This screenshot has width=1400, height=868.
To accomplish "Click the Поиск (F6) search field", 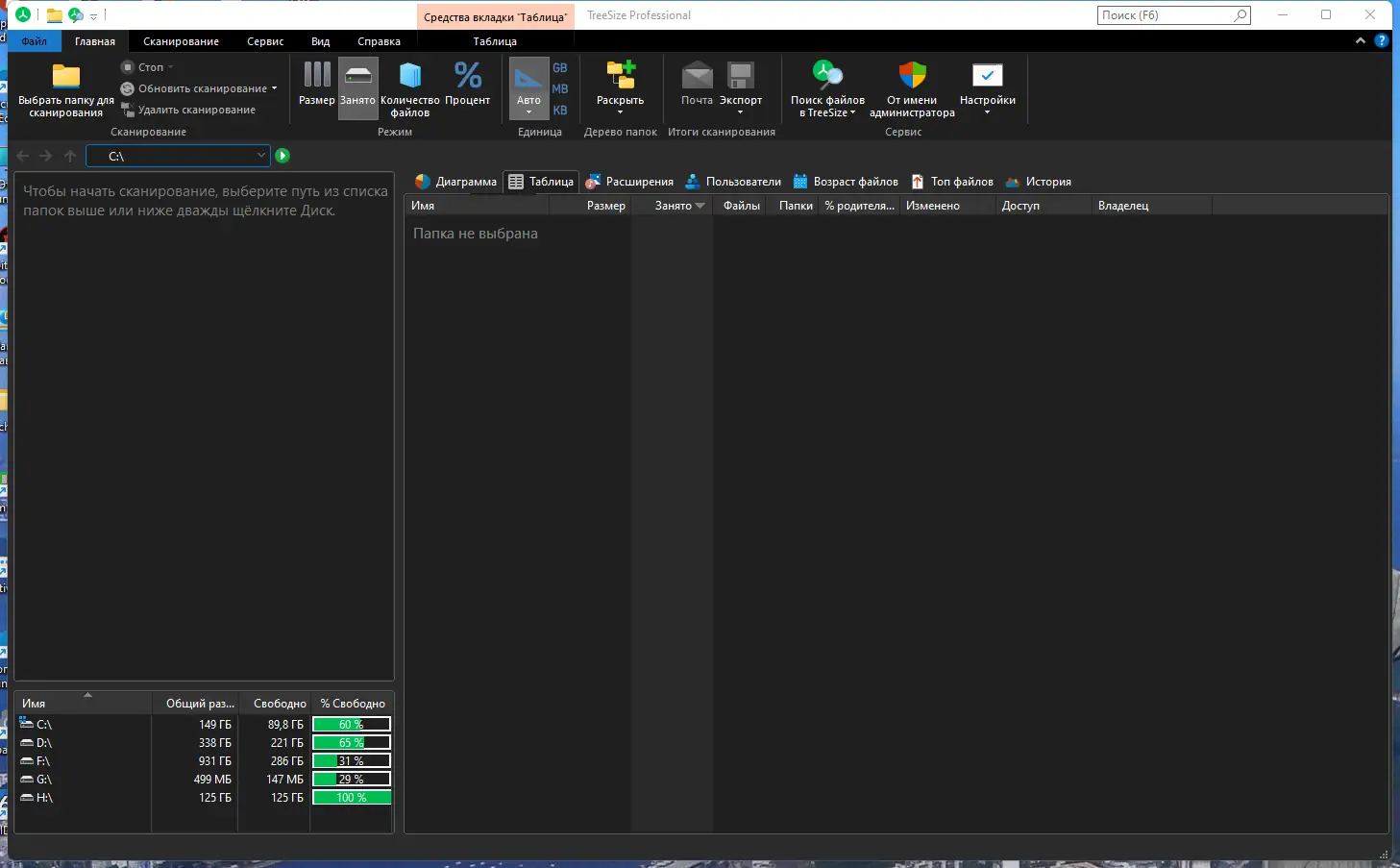I will pos(1173,15).
